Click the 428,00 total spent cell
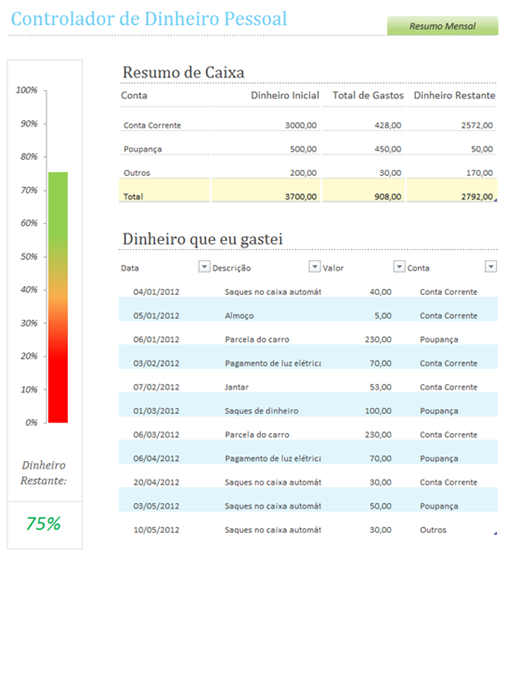Image resolution: width=520 pixels, height=675 pixels. click(x=388, y=125)
